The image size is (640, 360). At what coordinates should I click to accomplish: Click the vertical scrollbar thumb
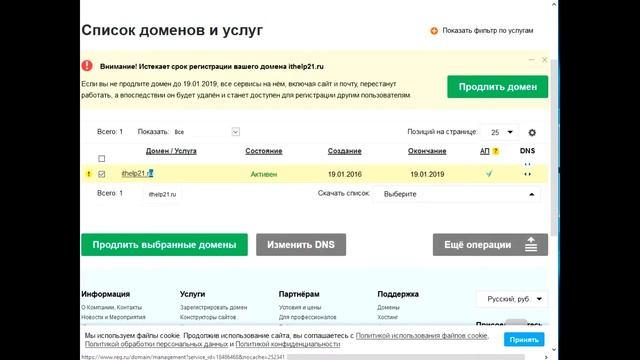coord(554,147)
